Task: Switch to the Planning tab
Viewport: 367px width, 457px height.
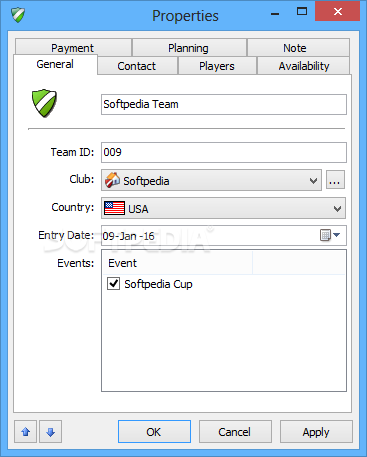Action: (189, 48)
